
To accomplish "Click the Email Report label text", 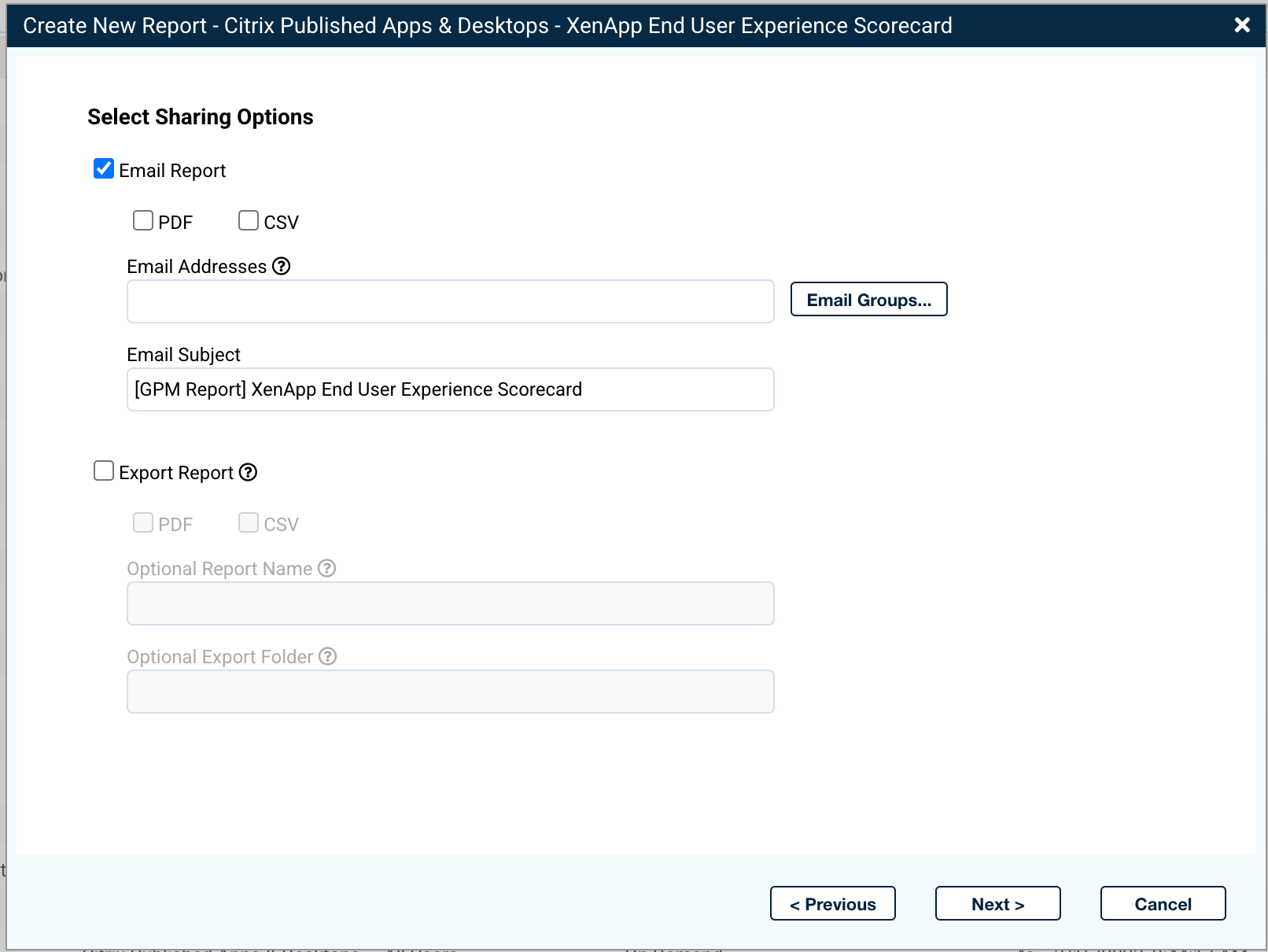I will click(172, 171).
